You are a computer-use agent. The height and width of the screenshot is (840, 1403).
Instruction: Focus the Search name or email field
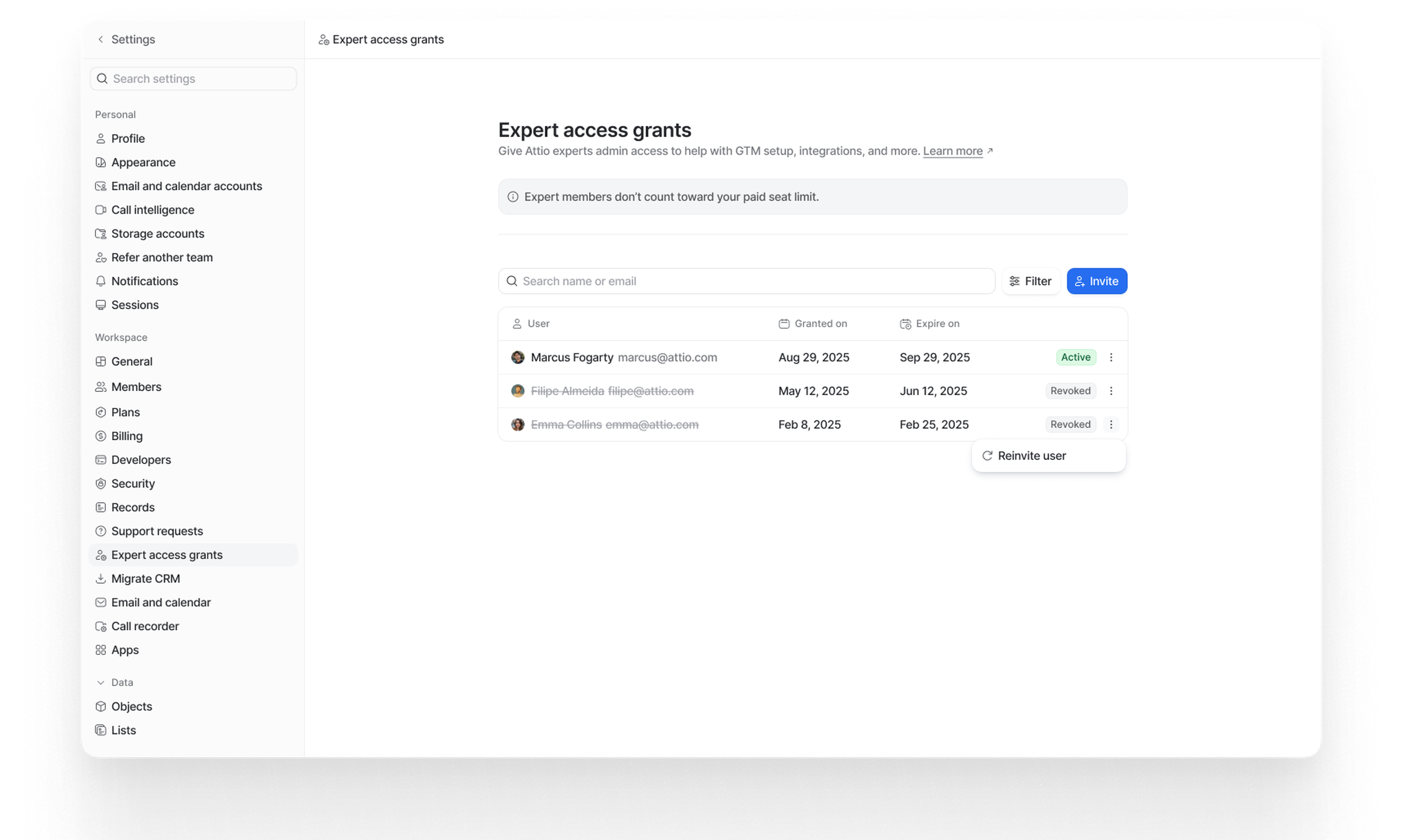tap(747, 281)
